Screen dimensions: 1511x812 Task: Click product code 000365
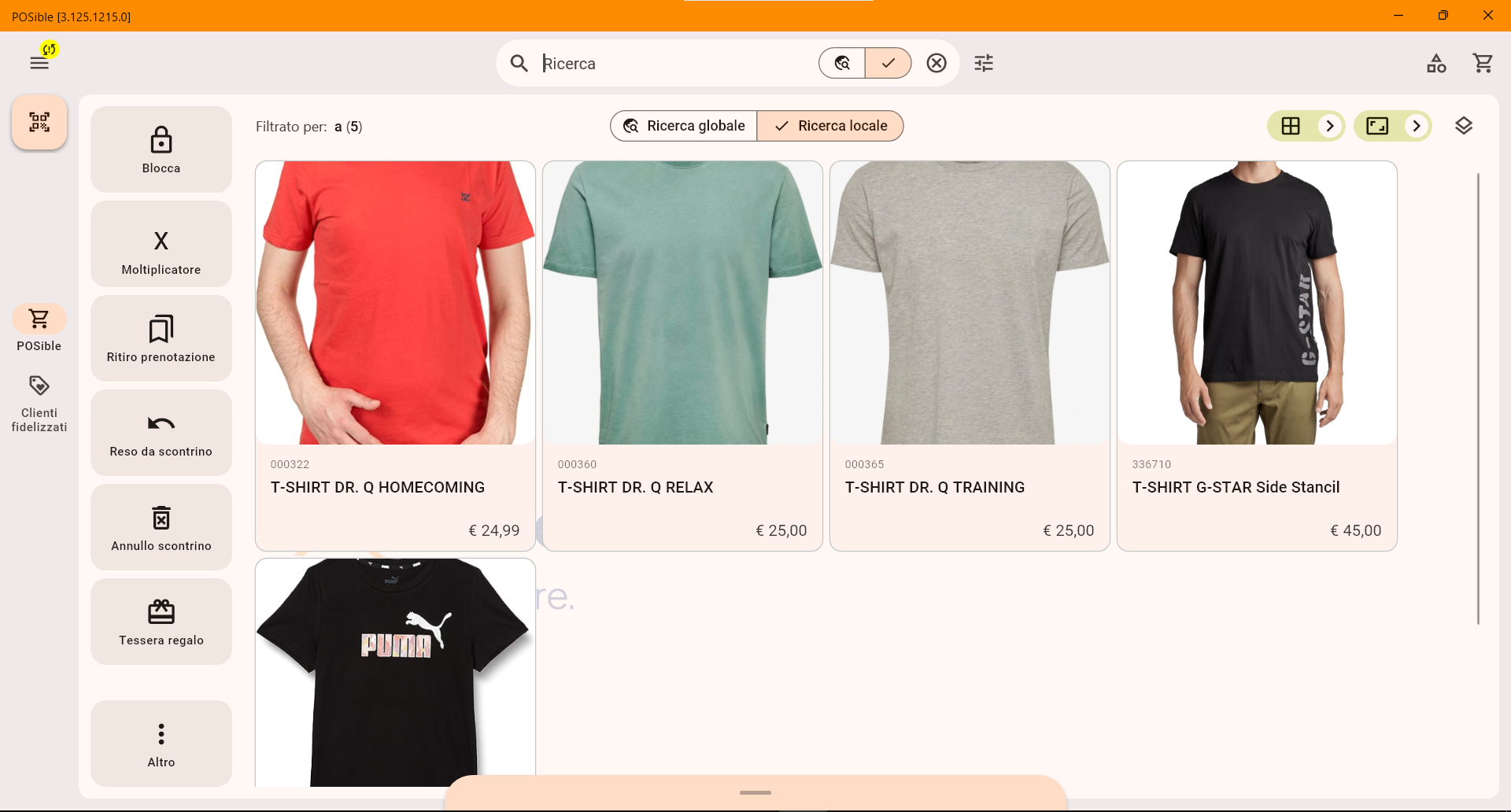[865, 464]
